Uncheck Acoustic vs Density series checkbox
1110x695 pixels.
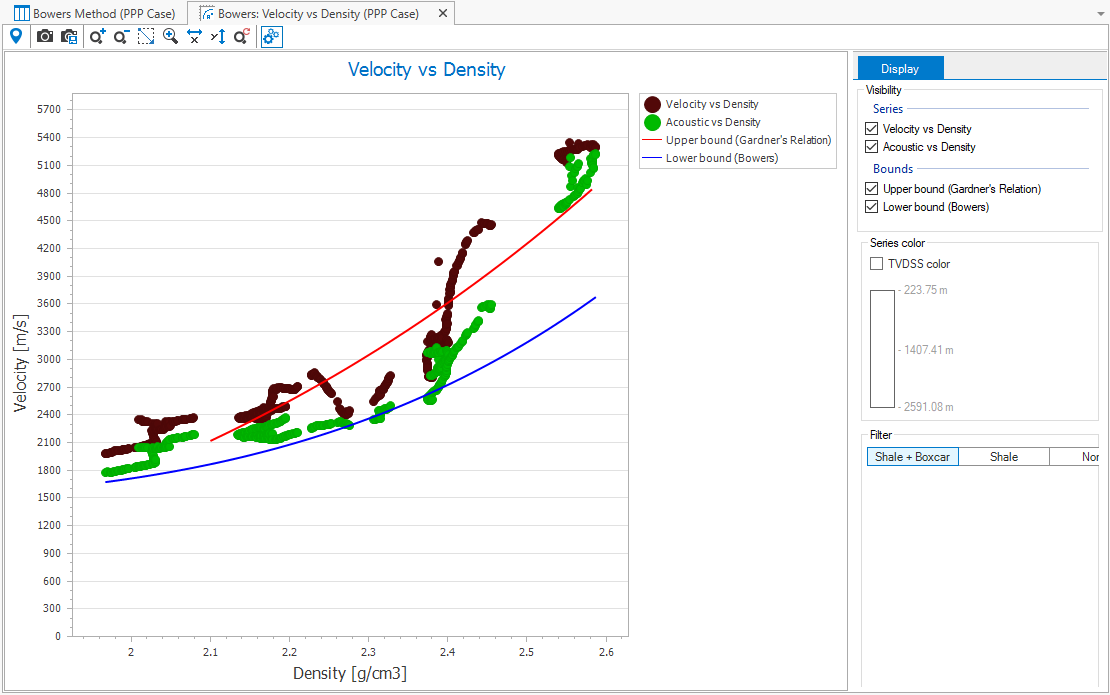(x=872, y=147)
